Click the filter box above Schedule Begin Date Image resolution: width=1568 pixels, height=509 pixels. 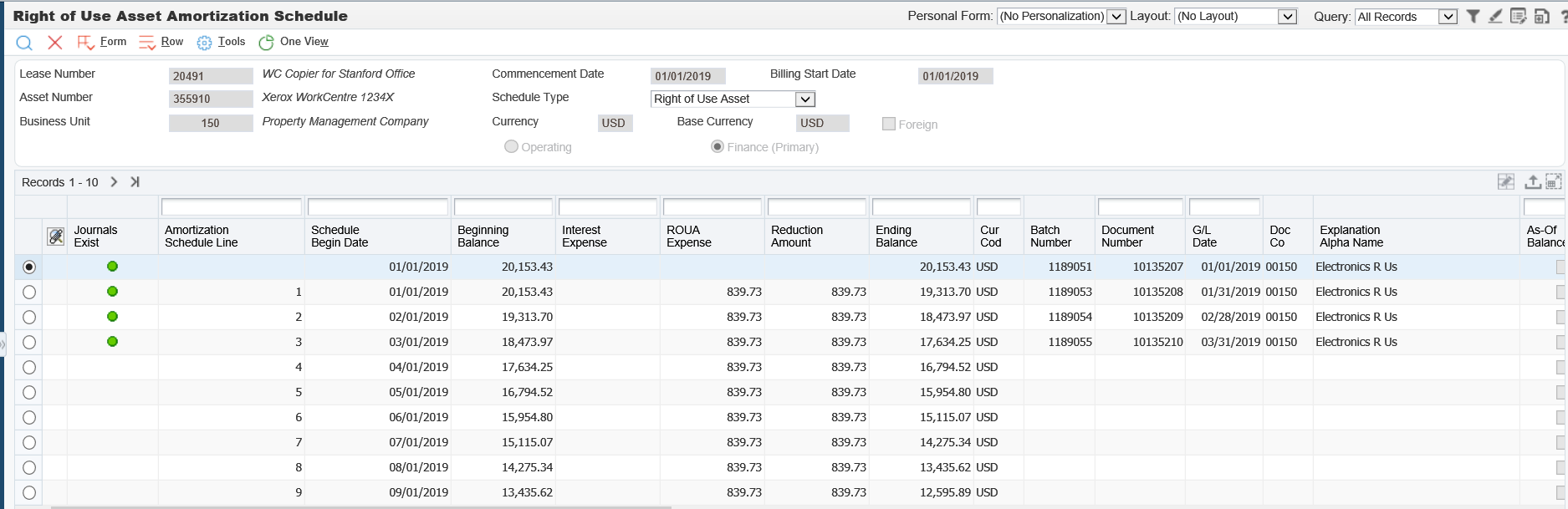click(x=378, y=206)
